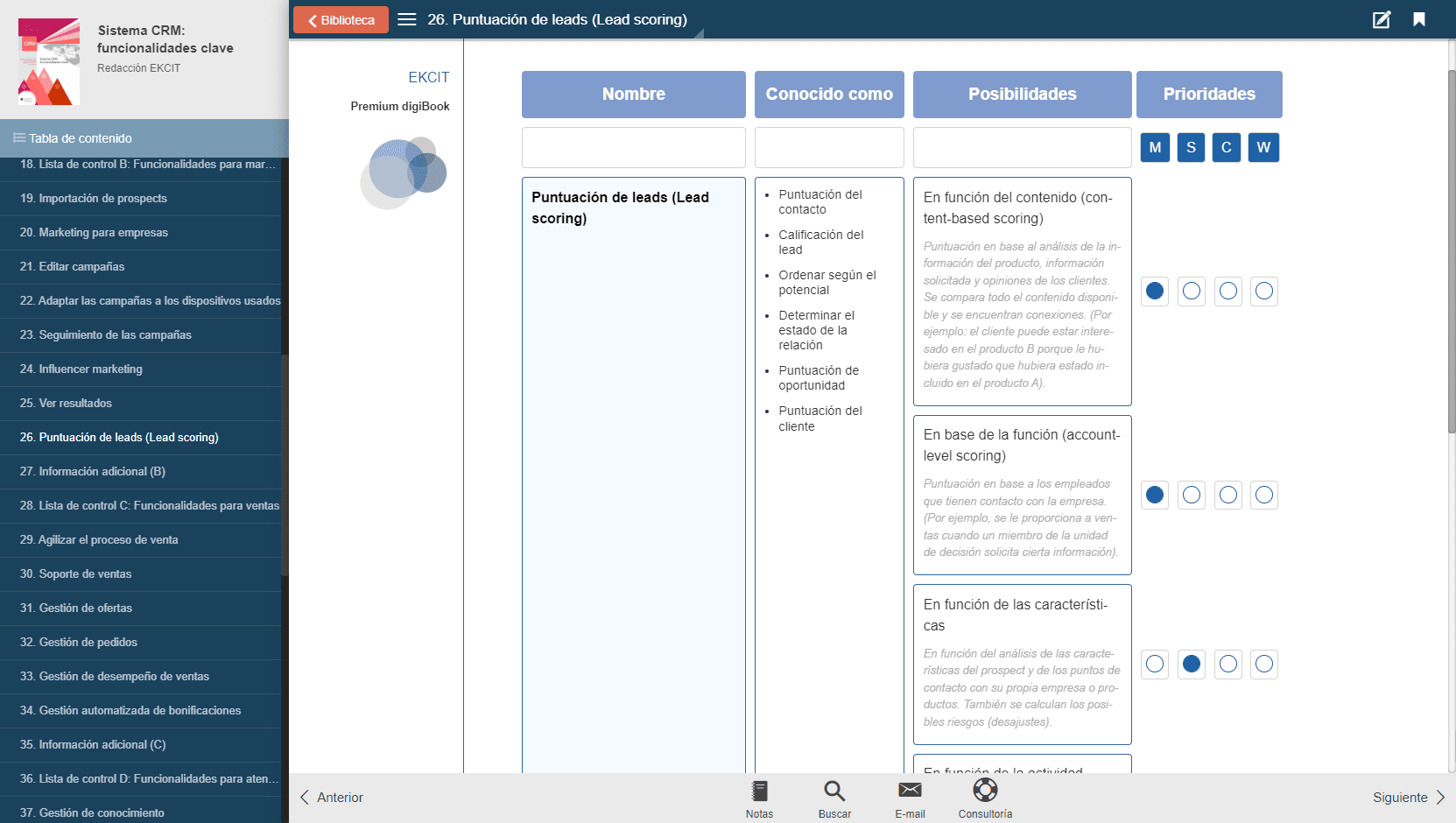Filter priorities by C button
Screen dimensions: 1456x823
pos(1227,147)
